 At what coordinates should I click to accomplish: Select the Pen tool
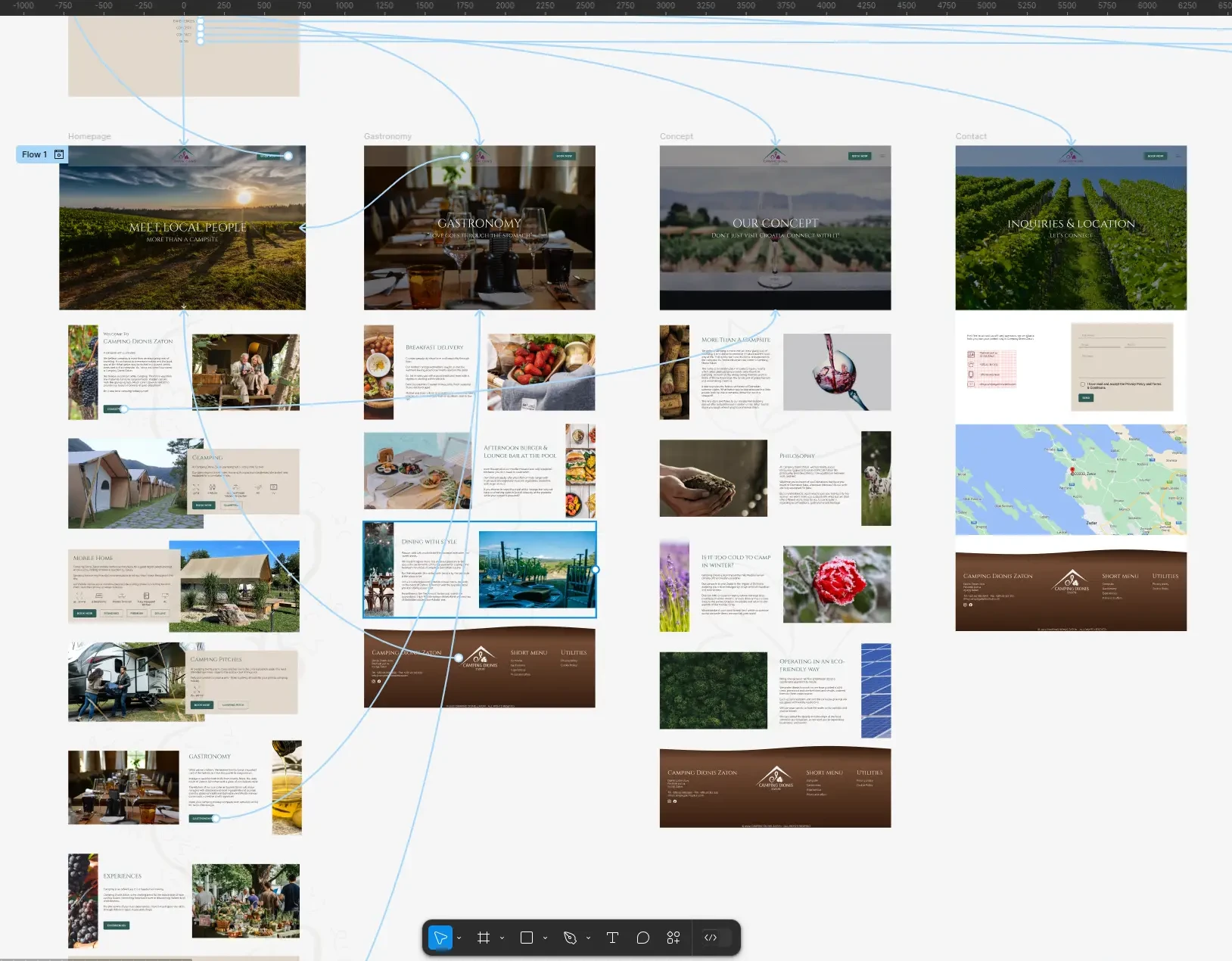[570, 938]
